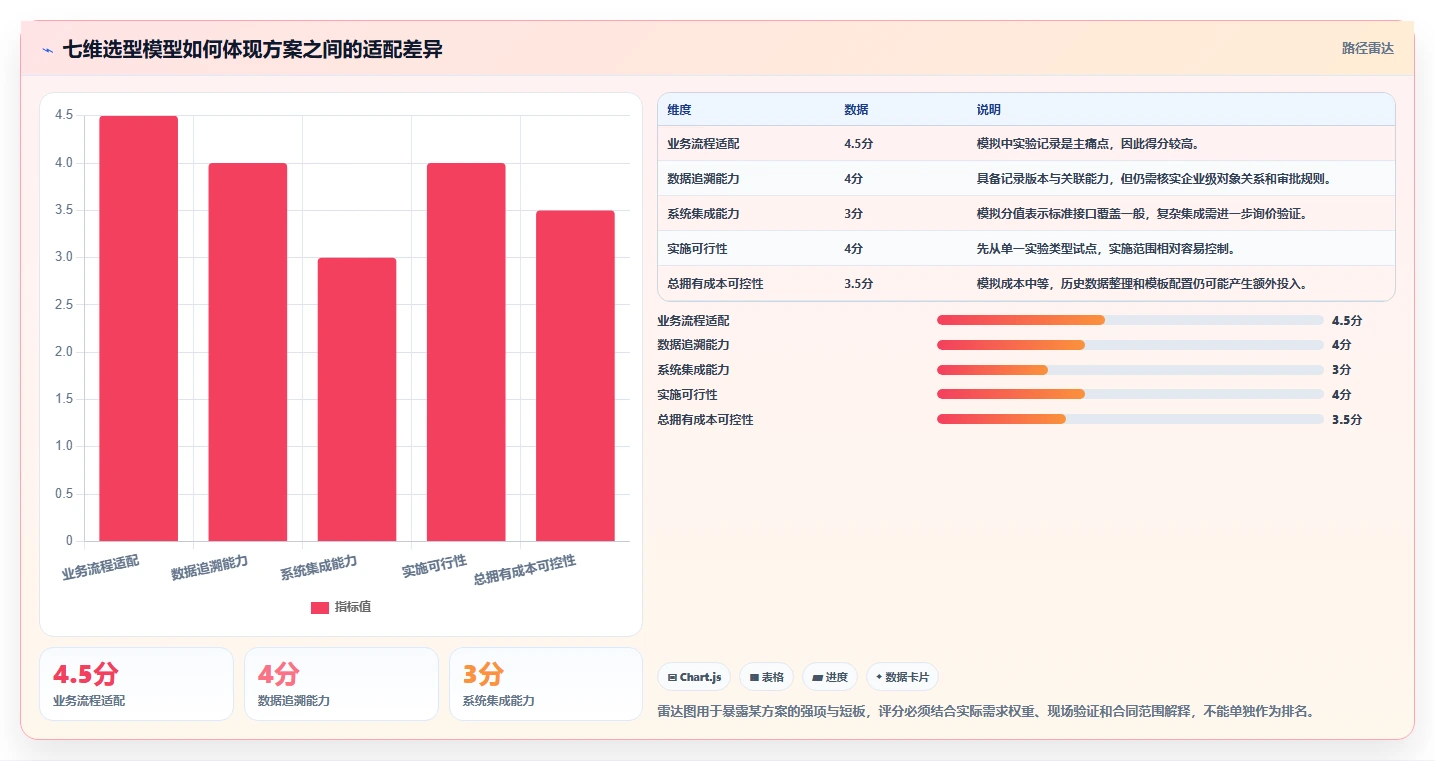1435x761 pixels.
Task: Select the 业务流程适配 bar in chart
Action: tap(138, 328)
